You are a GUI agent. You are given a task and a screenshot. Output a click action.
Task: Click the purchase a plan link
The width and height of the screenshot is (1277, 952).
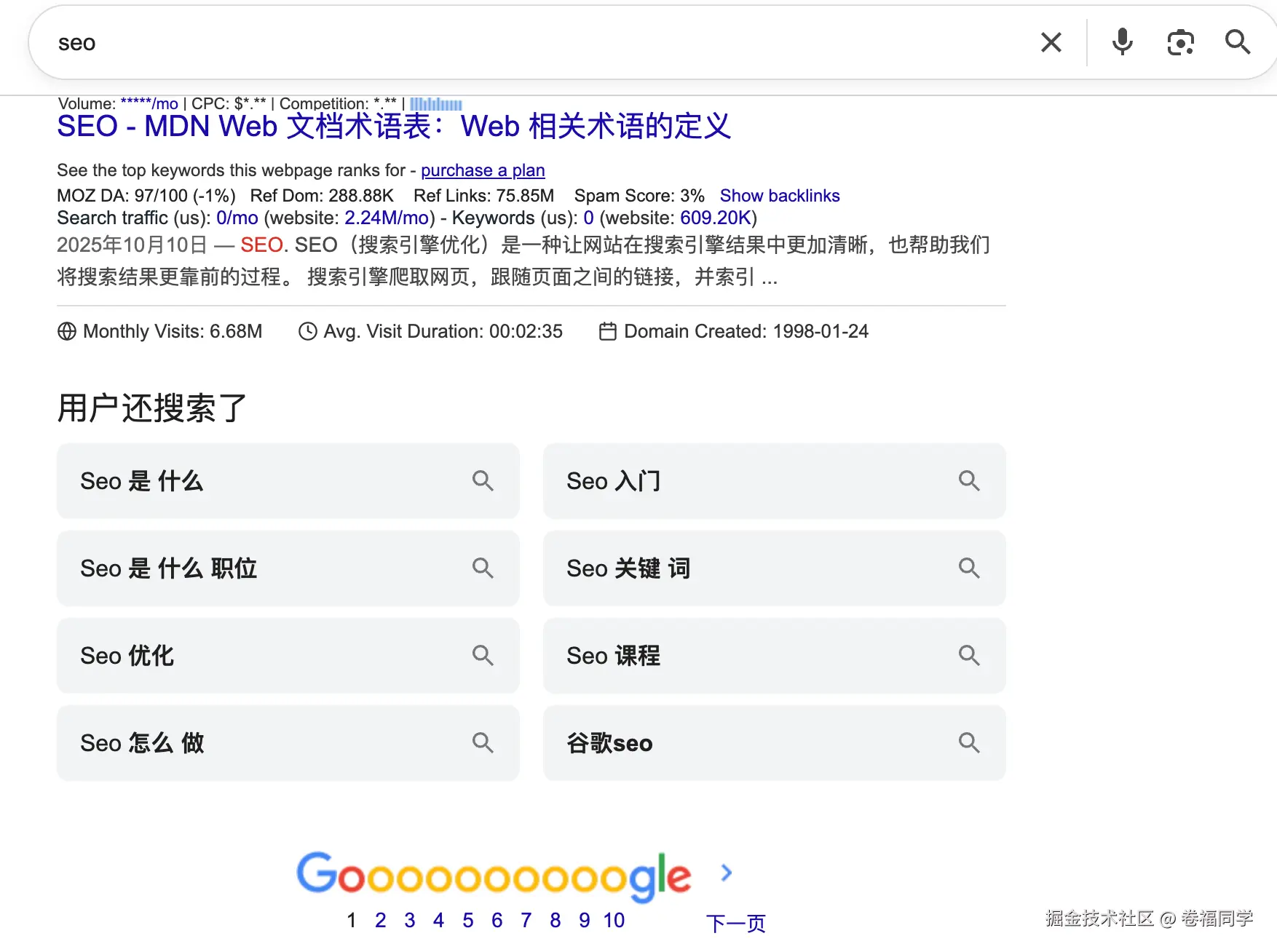click(x=483, y=170)
